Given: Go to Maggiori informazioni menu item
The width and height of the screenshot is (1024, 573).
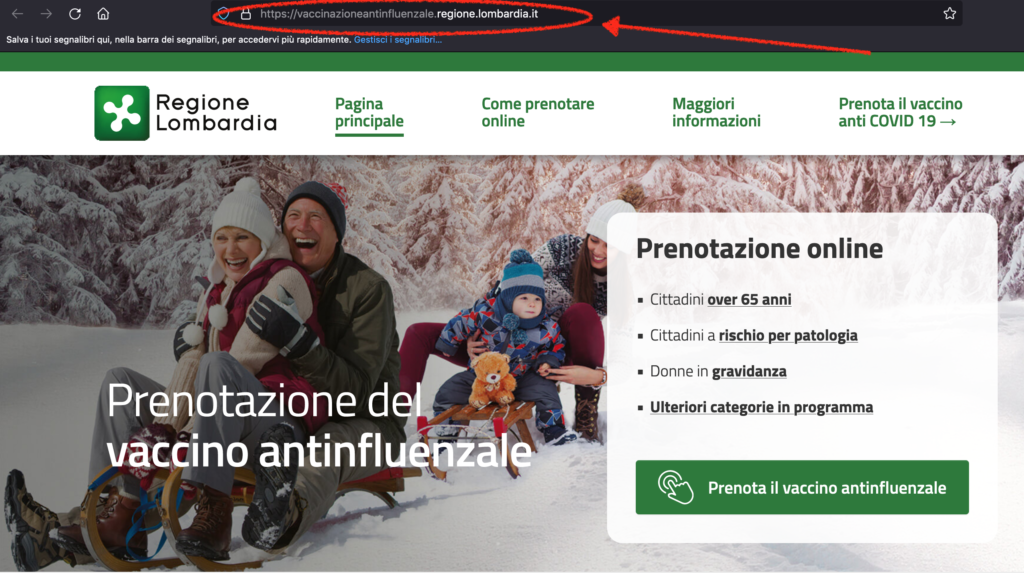Looking at the screenshot, I should tap(716, 112).
